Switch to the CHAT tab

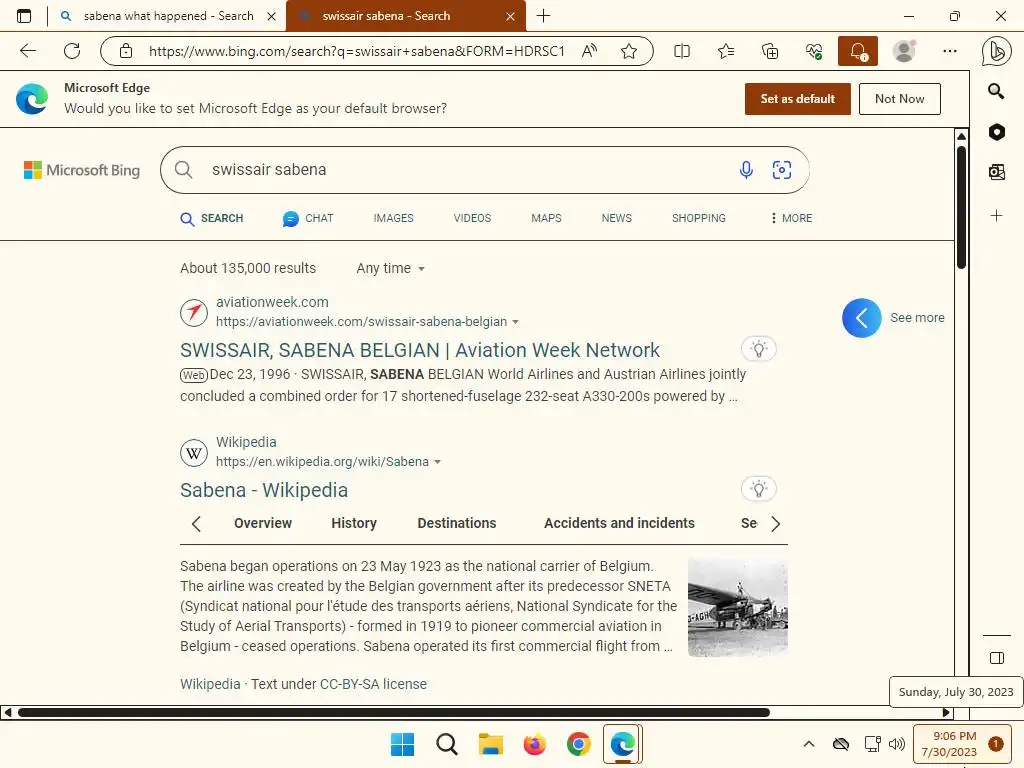[x=308, y=218]
